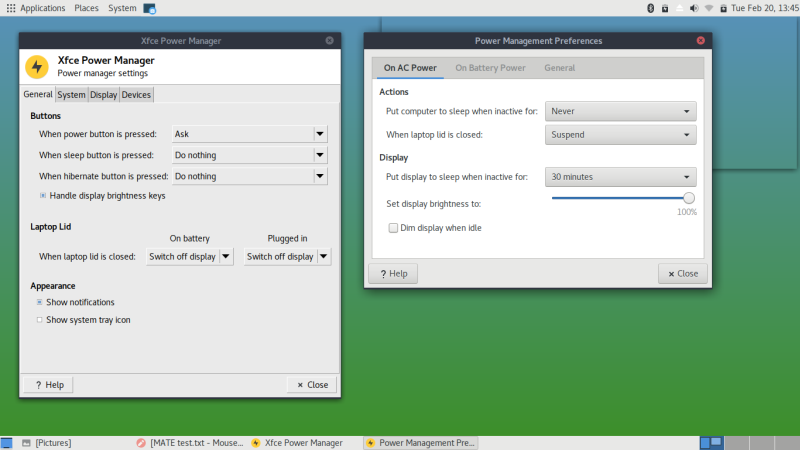Click the display brightness slider handle

click(689, 197)
